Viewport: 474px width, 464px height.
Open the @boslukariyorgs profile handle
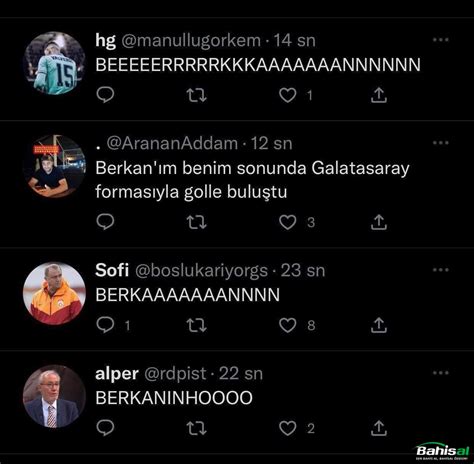click(201, 271)
